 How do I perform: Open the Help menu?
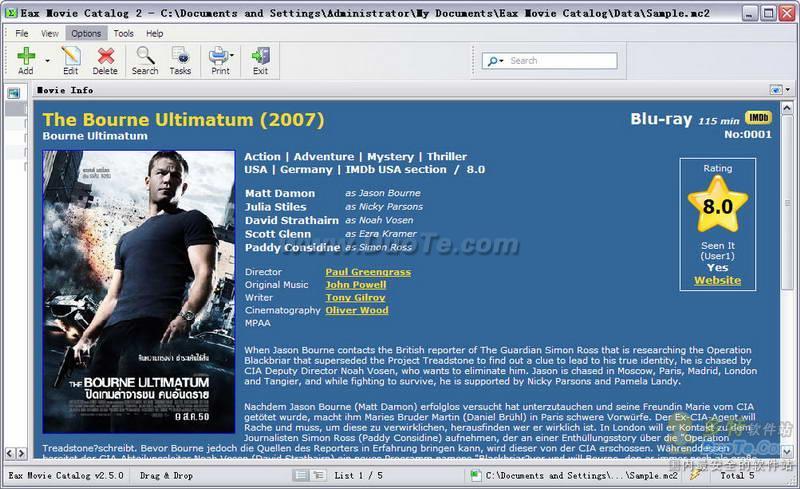pos(155,34)
